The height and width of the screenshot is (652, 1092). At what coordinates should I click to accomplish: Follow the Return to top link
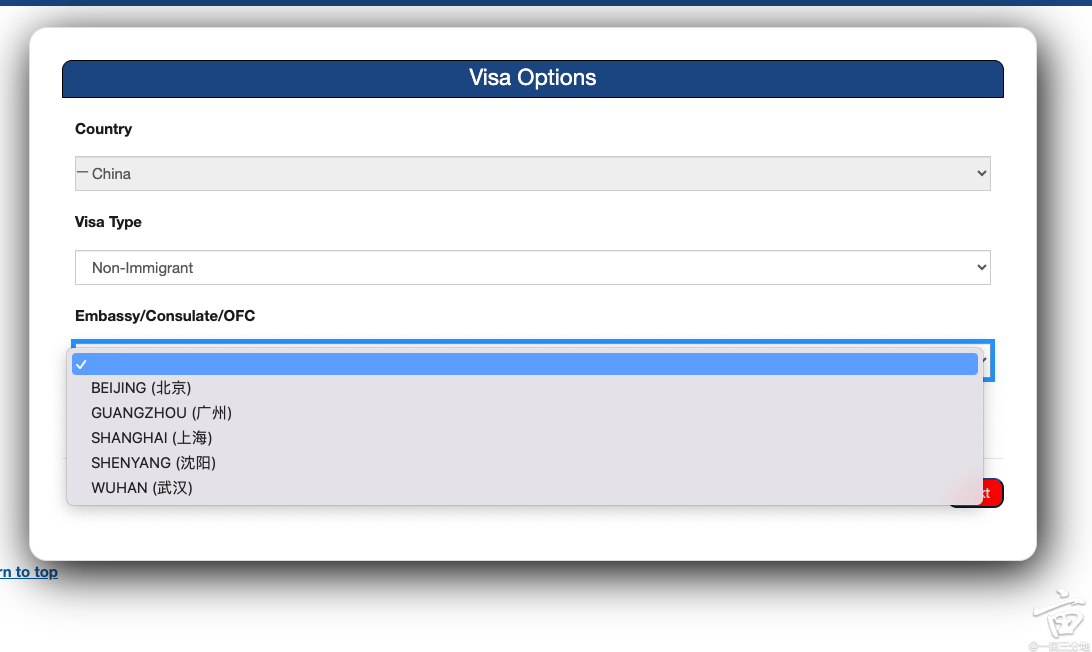pyautogui.click(x=28, y=572)
